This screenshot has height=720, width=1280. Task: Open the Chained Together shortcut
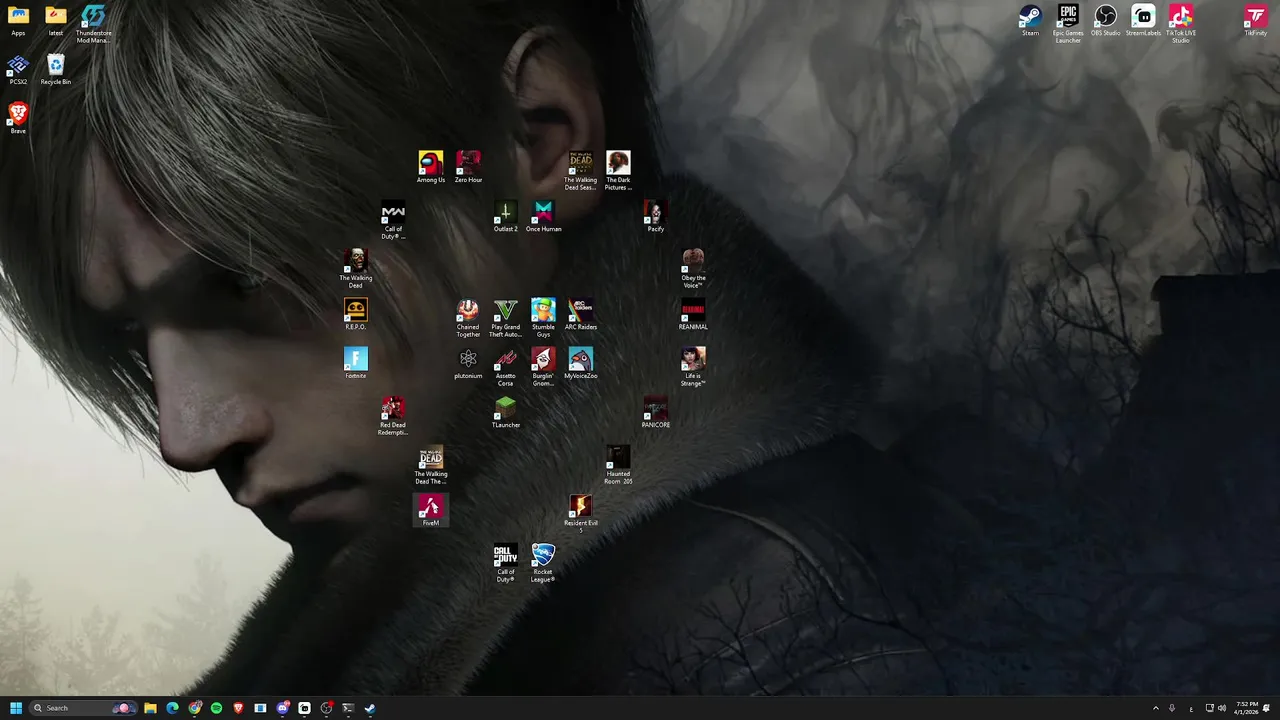[468, 318]
